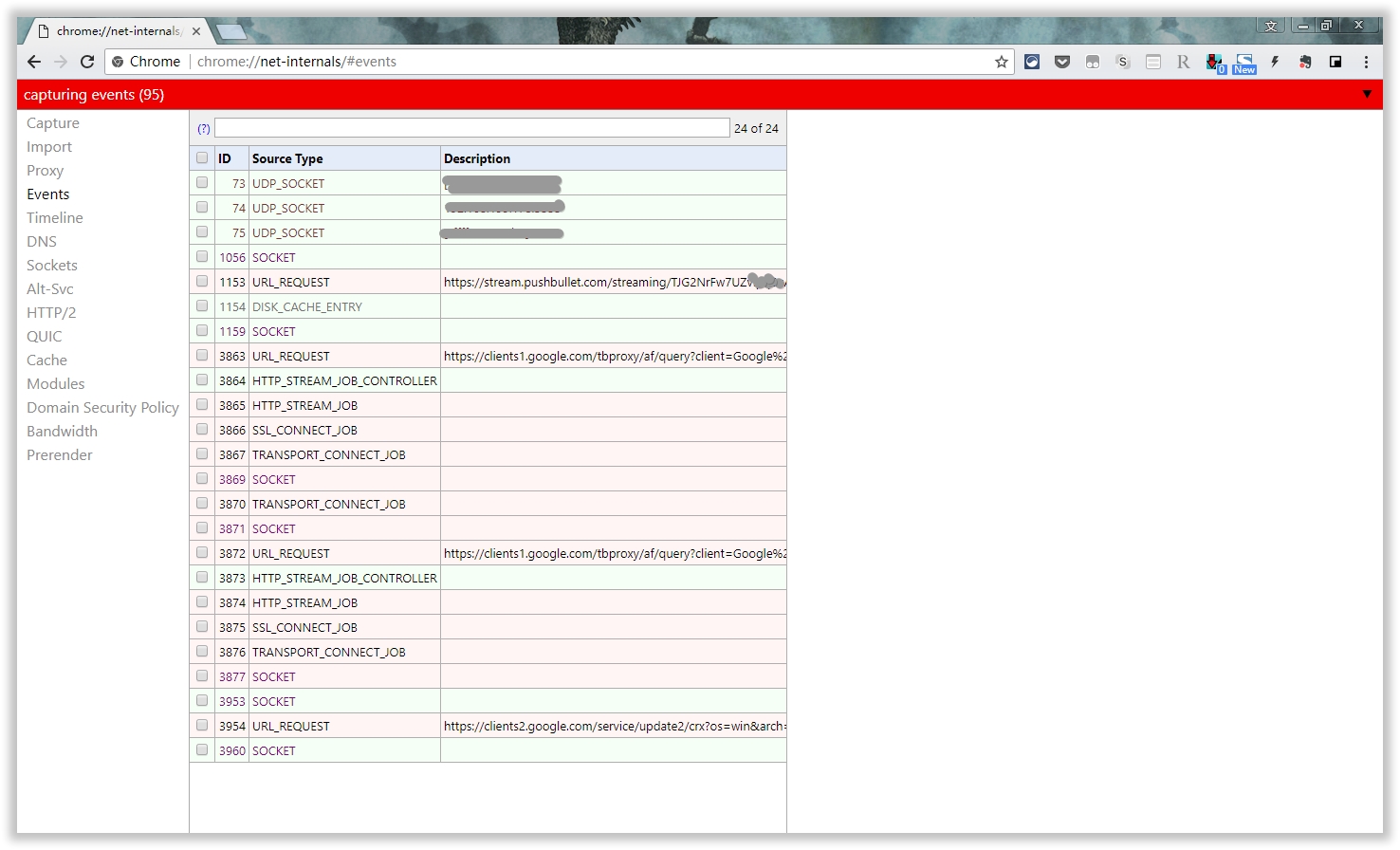Click the Evernote elephant extension icon
1400x850 pixels.
pyautogui.click(x=1305, y=62)
